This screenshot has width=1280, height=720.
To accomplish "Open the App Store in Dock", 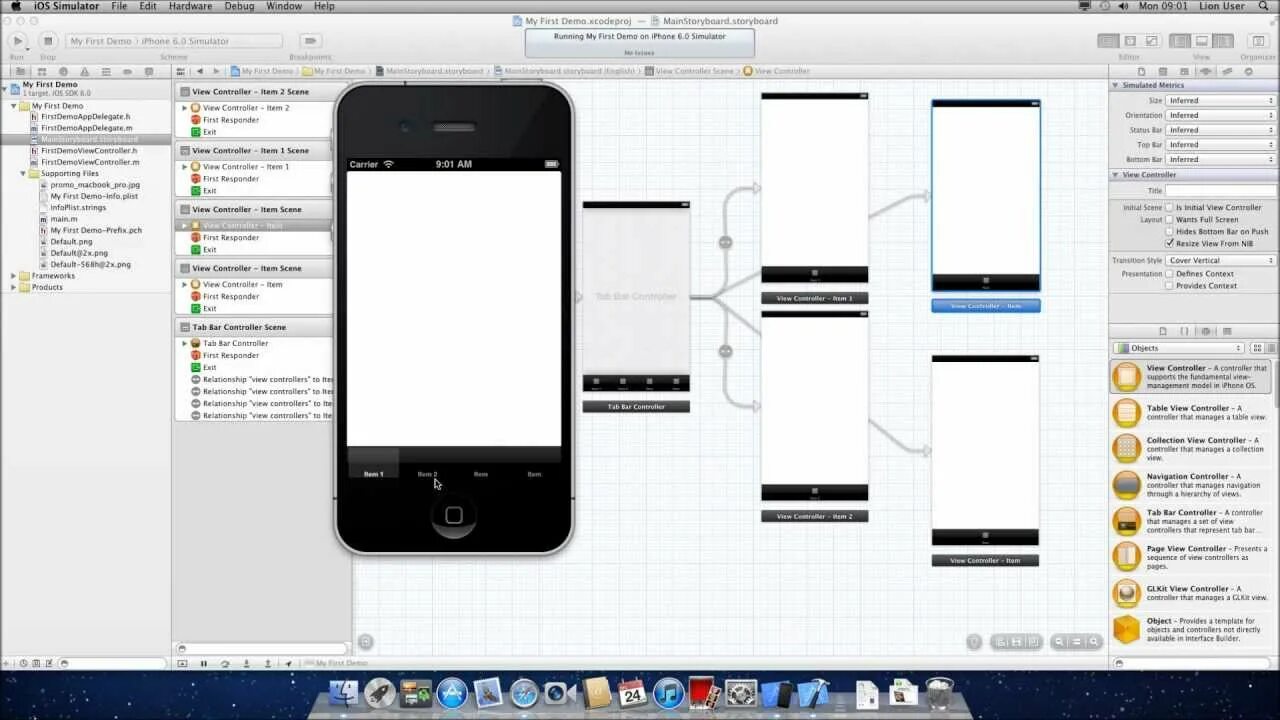I will [x=452, y=693].
